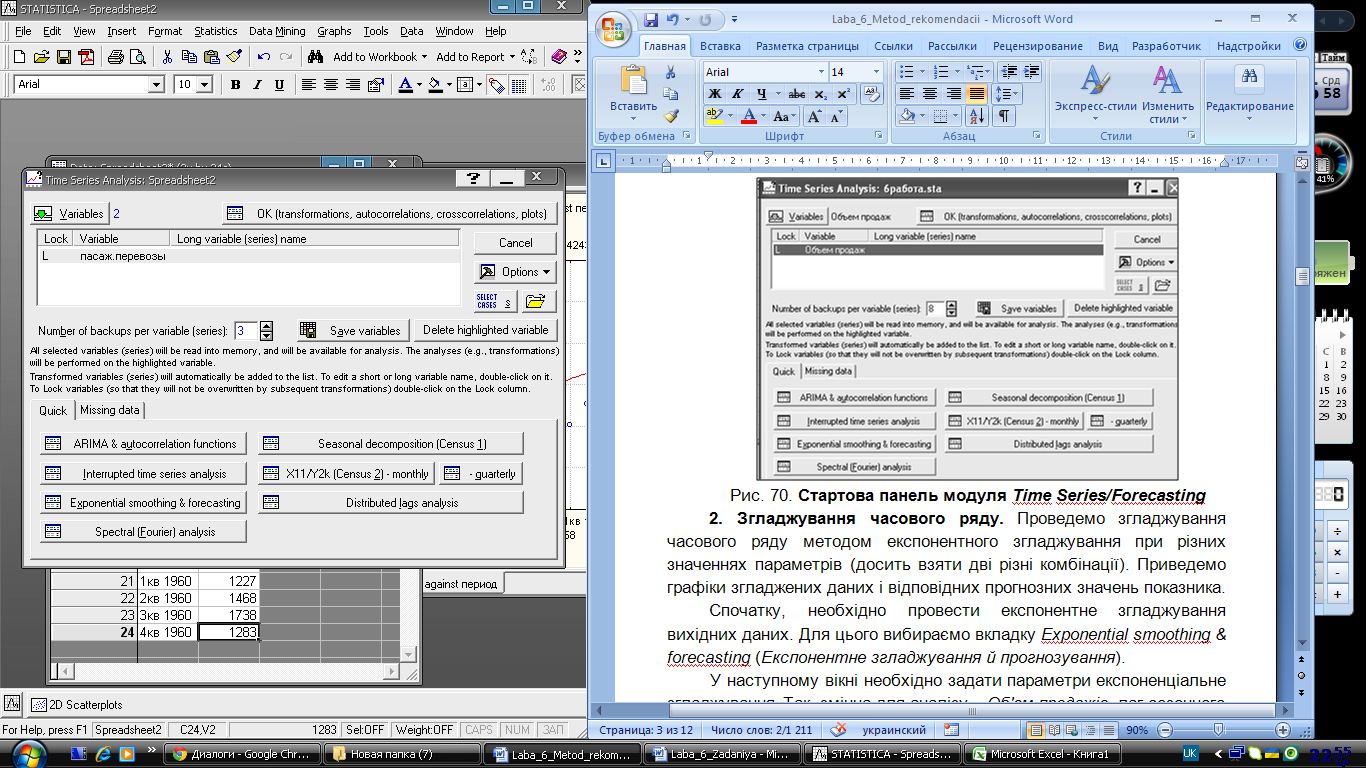This screenshot has height=768, width=1366.
Task: Open Data Mining menu in STATISTICA
Action: (x=277, y=31)
